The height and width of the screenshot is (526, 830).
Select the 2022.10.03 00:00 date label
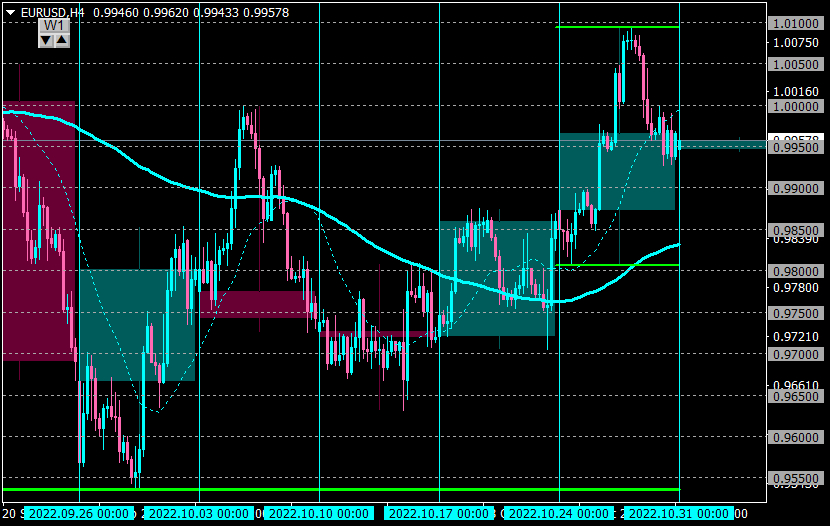(x=199, y=513)
